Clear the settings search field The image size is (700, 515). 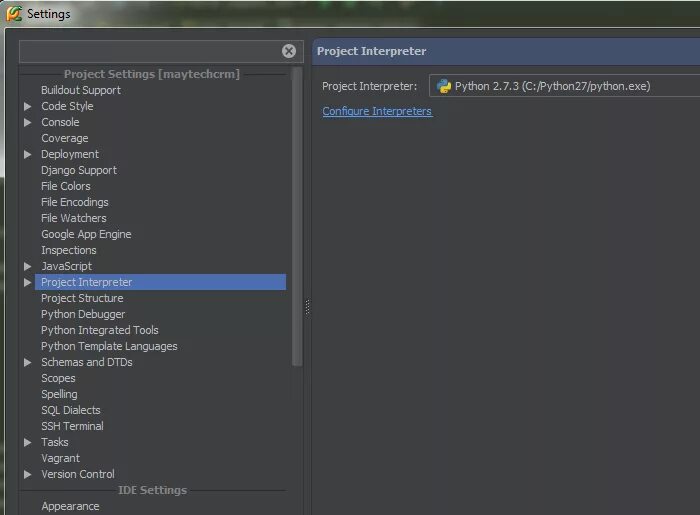pos(289,51)
